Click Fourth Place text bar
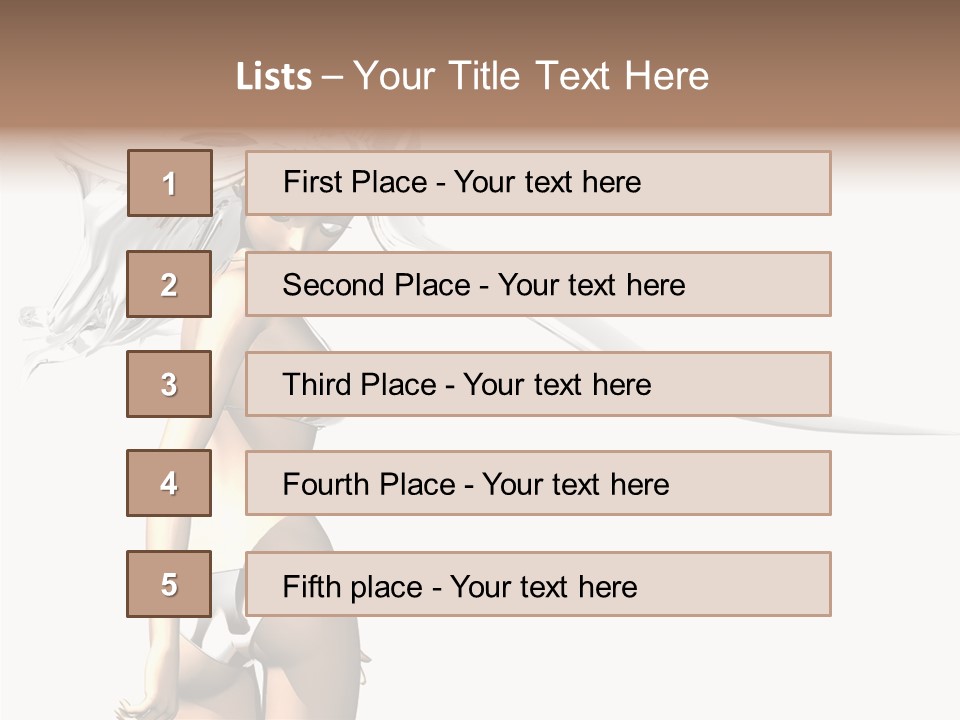The width and height of the screenshot is (960, 720). [538, 483]
